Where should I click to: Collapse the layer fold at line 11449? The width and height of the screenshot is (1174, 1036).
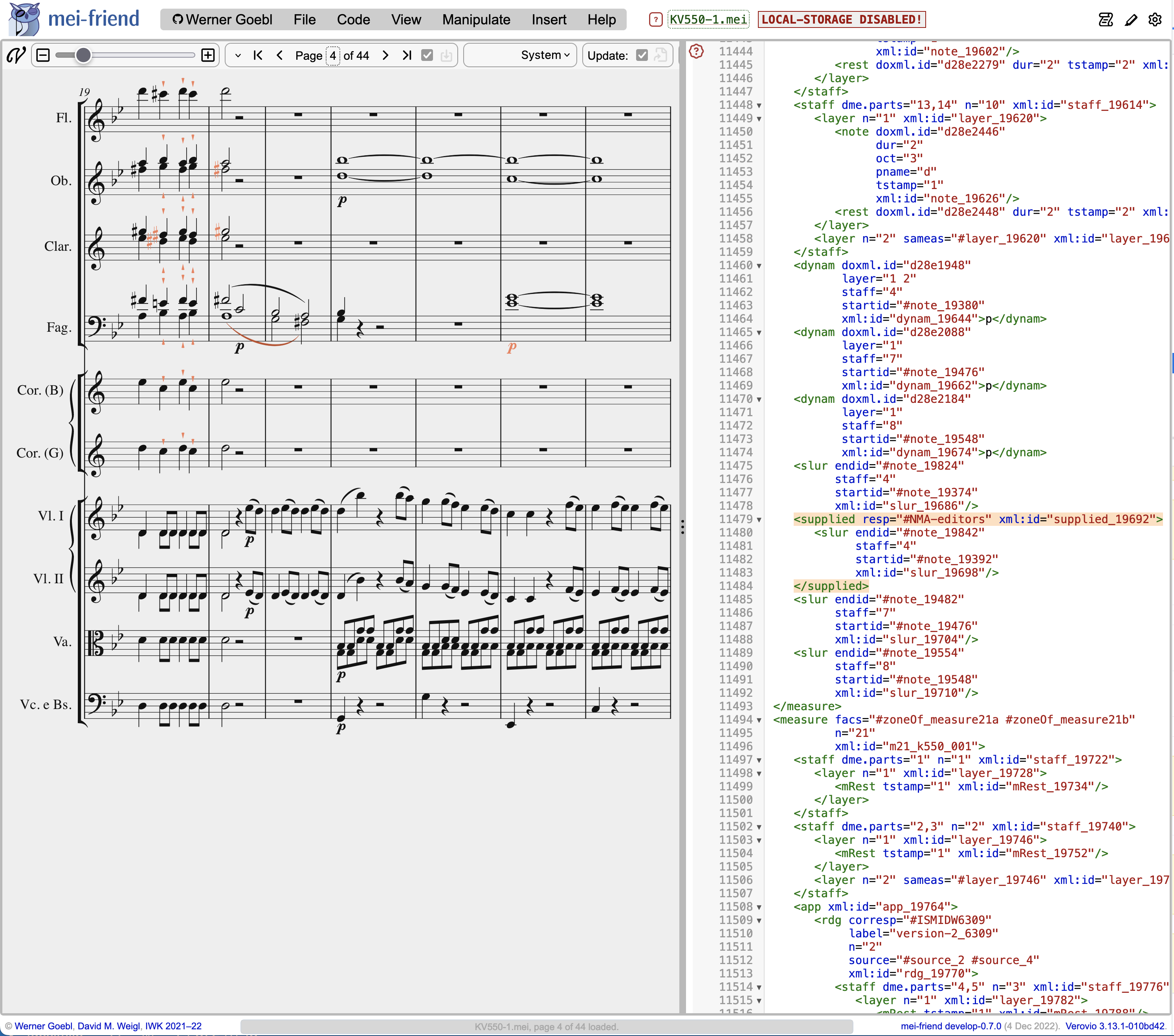pos(759,118)
